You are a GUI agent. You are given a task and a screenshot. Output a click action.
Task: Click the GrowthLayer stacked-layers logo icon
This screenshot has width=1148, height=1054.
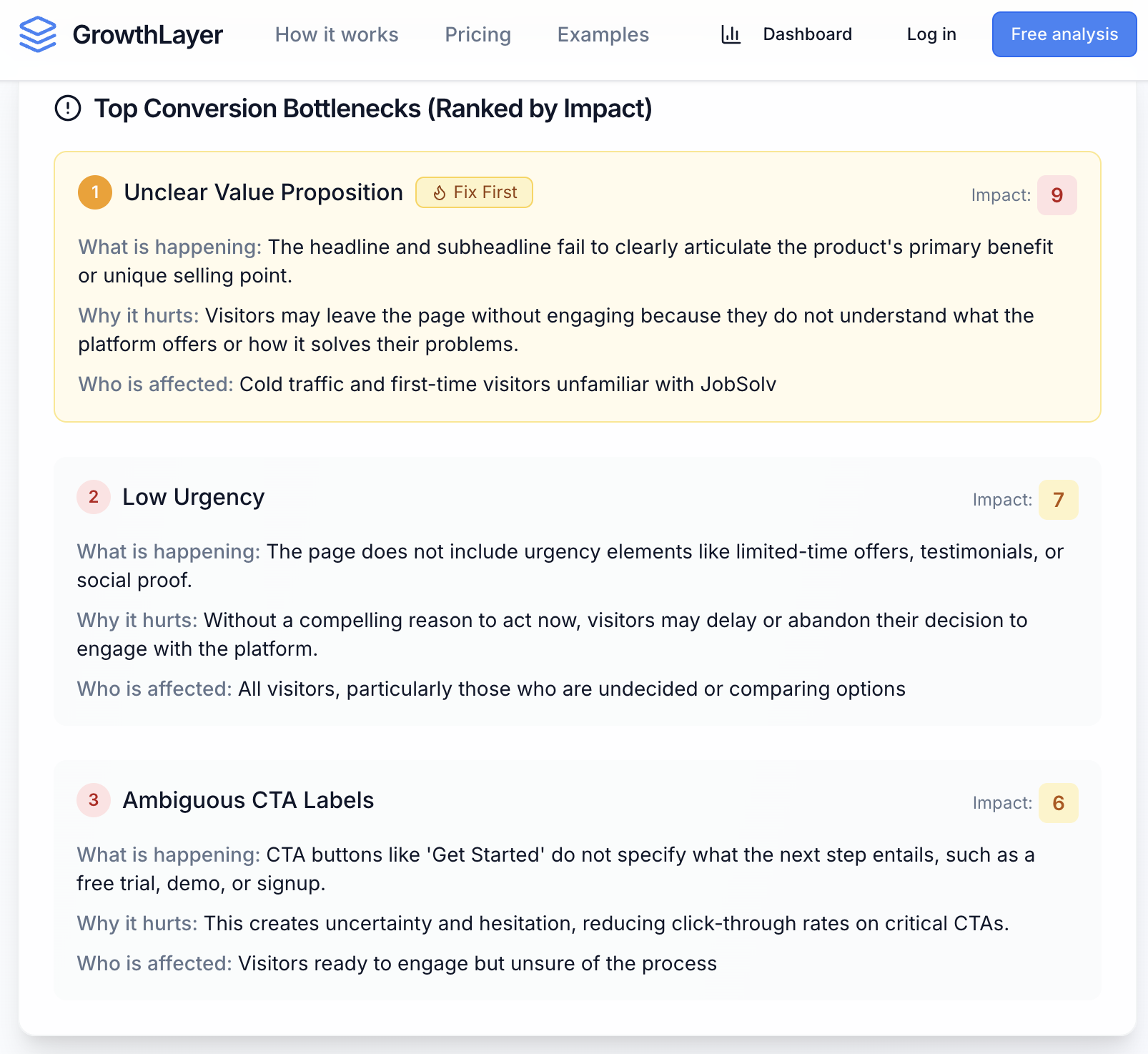[38, 34]
